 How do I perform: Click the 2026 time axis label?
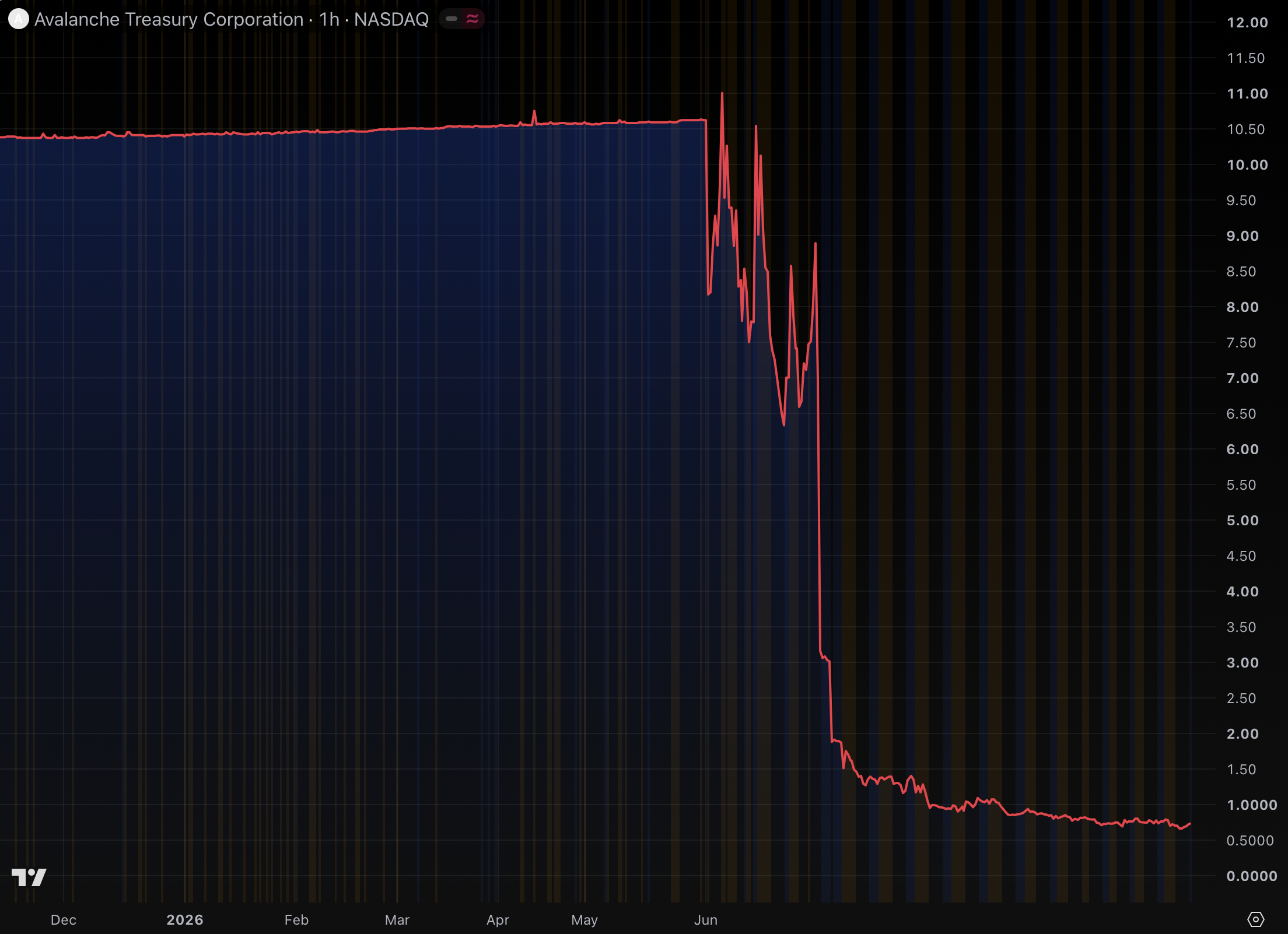(x=185, y=920)
